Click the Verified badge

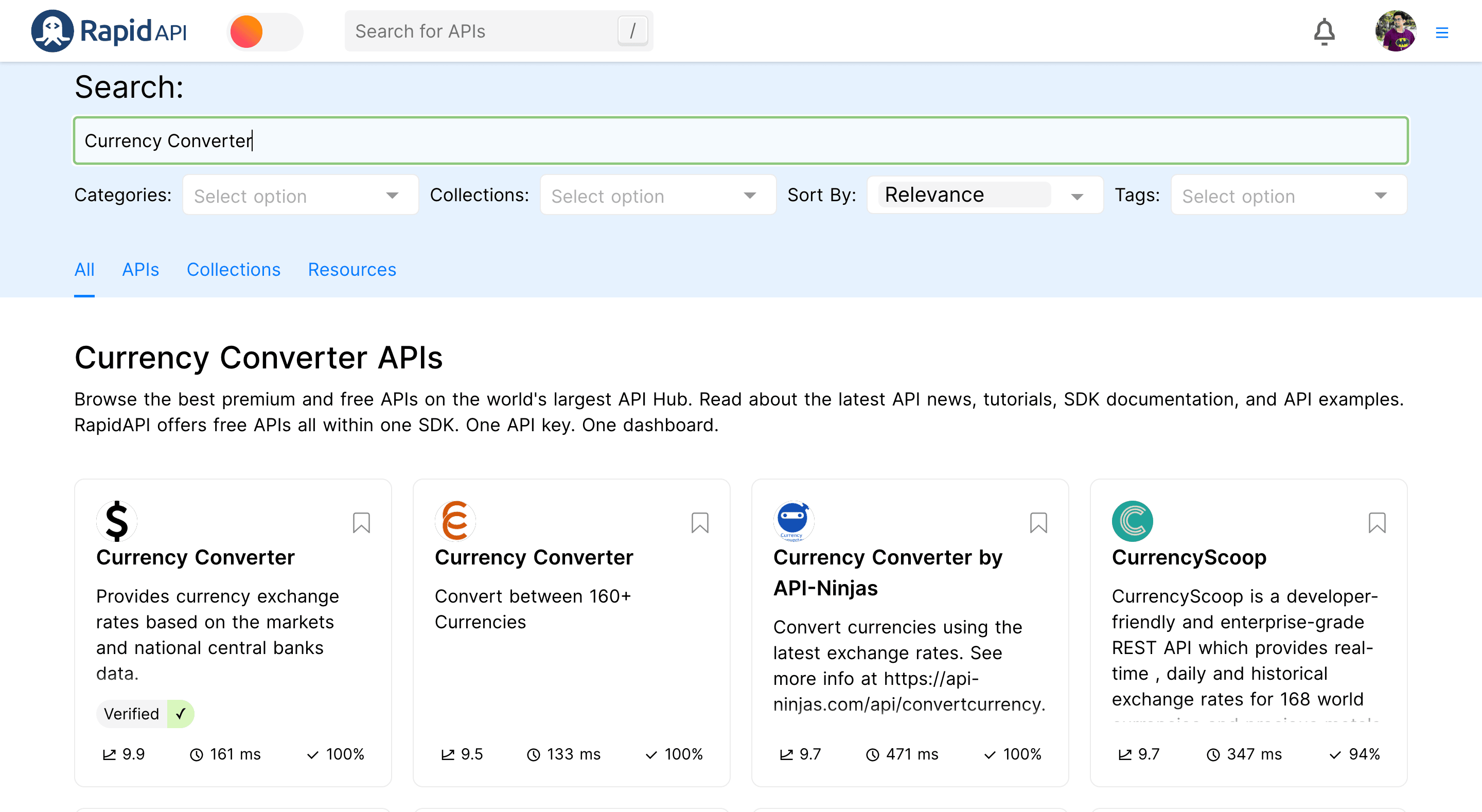[145, 714]
